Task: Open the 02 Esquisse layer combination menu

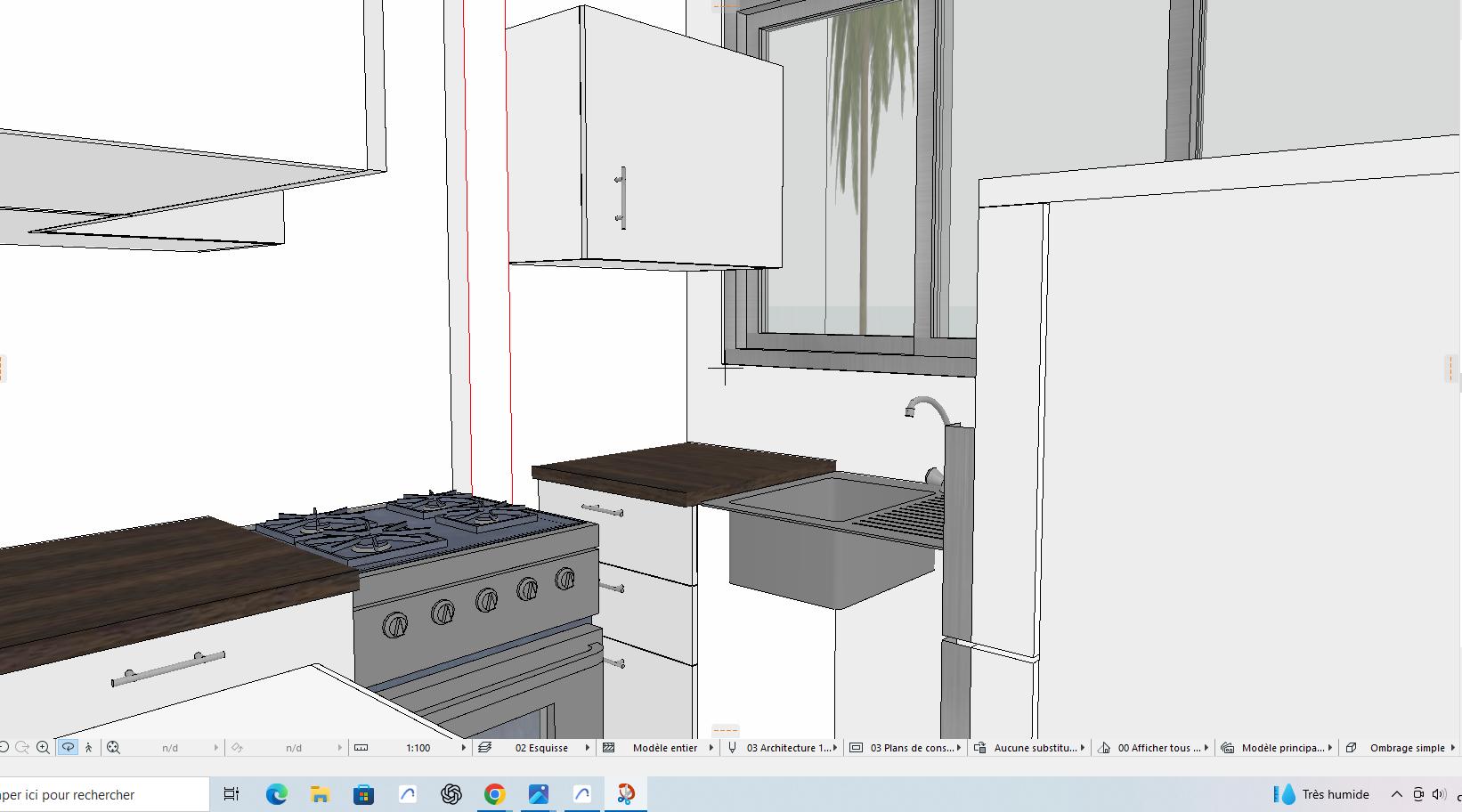Action: pos(541,748)
